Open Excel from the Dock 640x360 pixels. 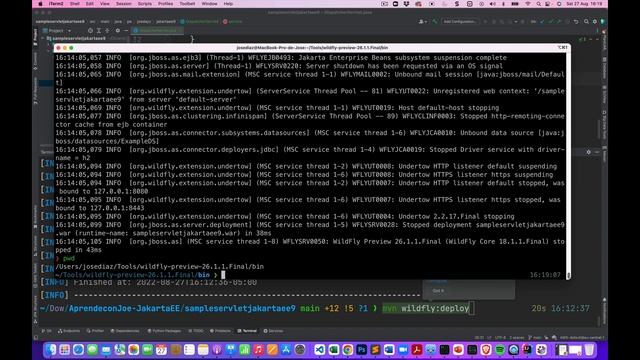333,350
